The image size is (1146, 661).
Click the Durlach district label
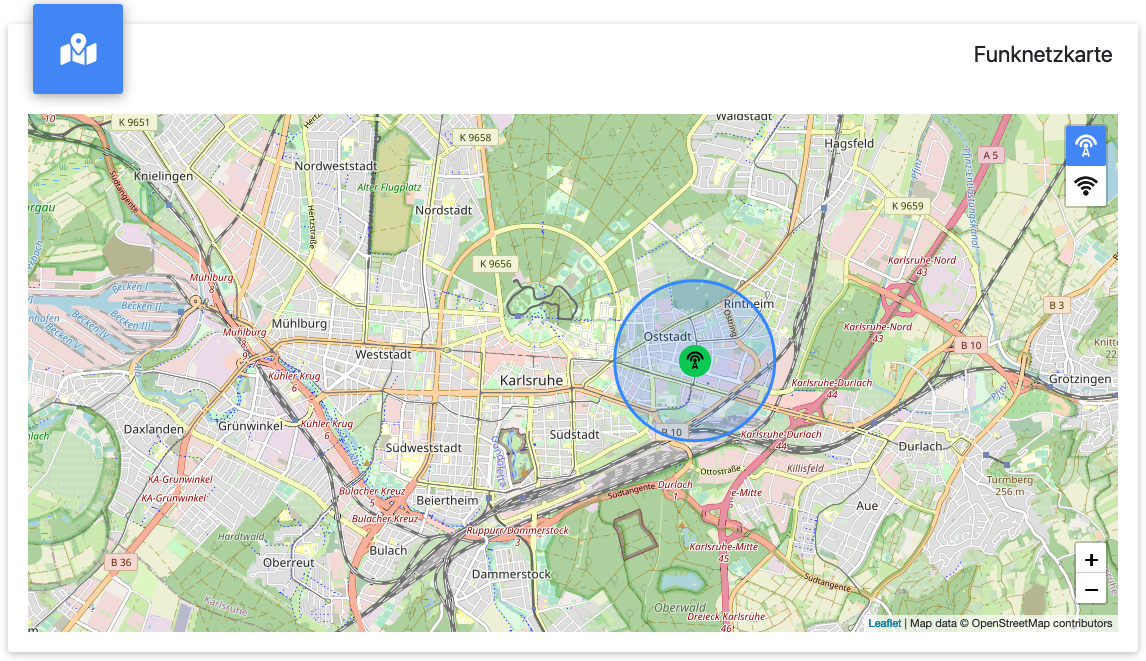[x=920, y=446]
